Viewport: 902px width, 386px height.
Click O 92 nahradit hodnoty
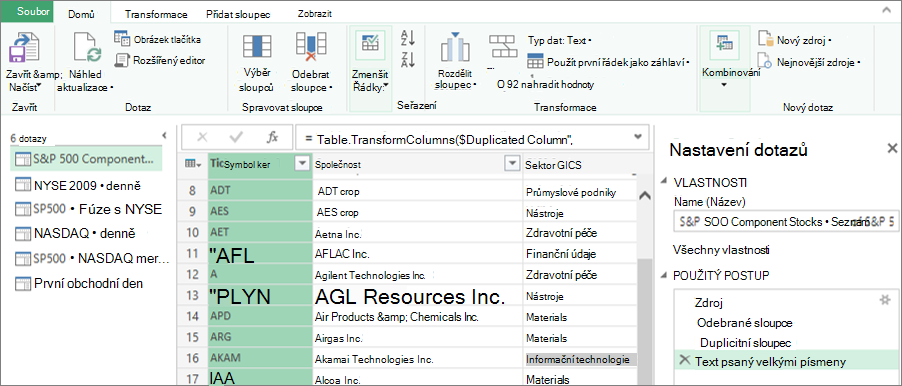pyautogui.click(x=545, y=85)
